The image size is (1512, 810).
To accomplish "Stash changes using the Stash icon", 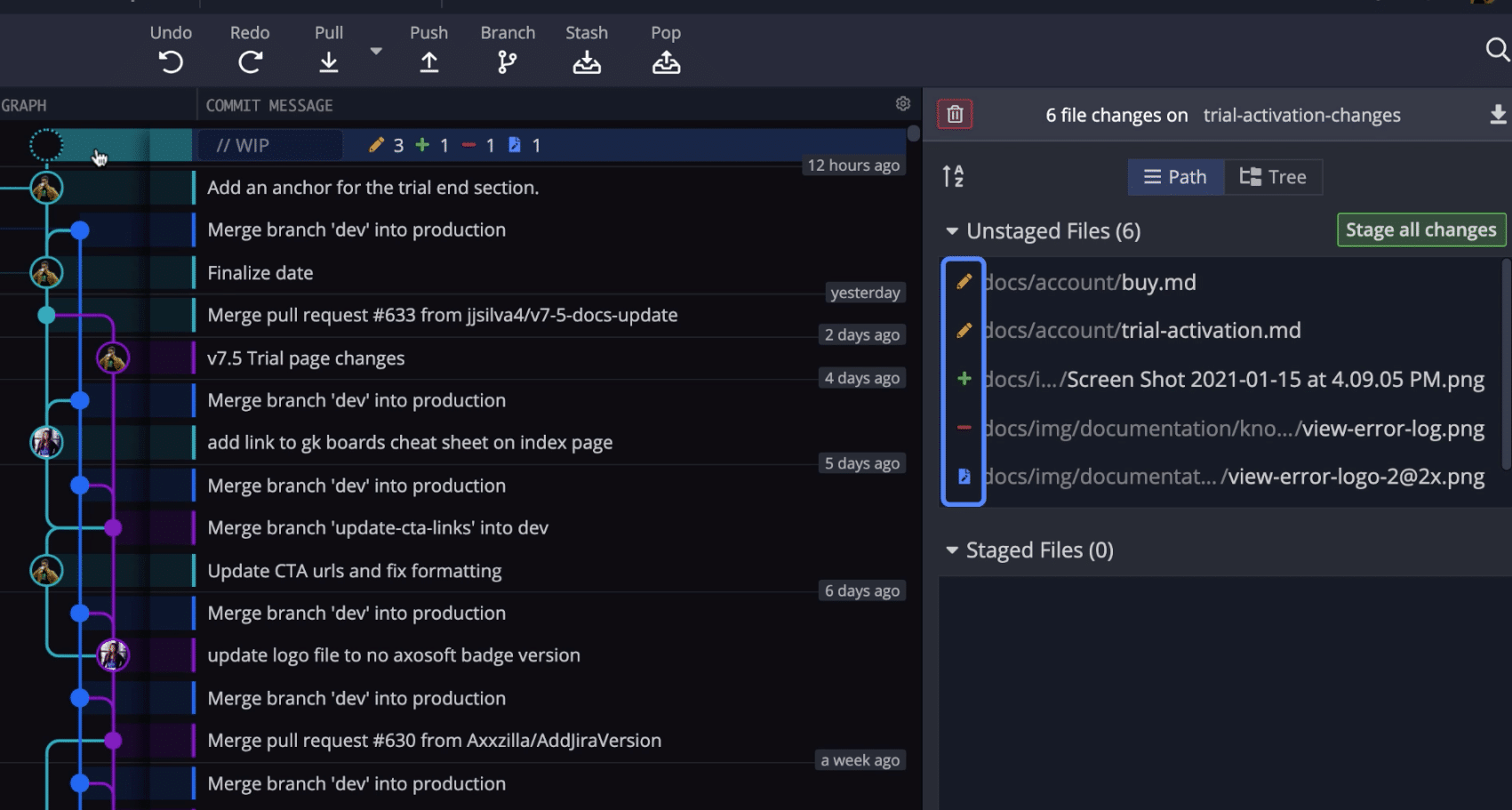I will 587,62.
